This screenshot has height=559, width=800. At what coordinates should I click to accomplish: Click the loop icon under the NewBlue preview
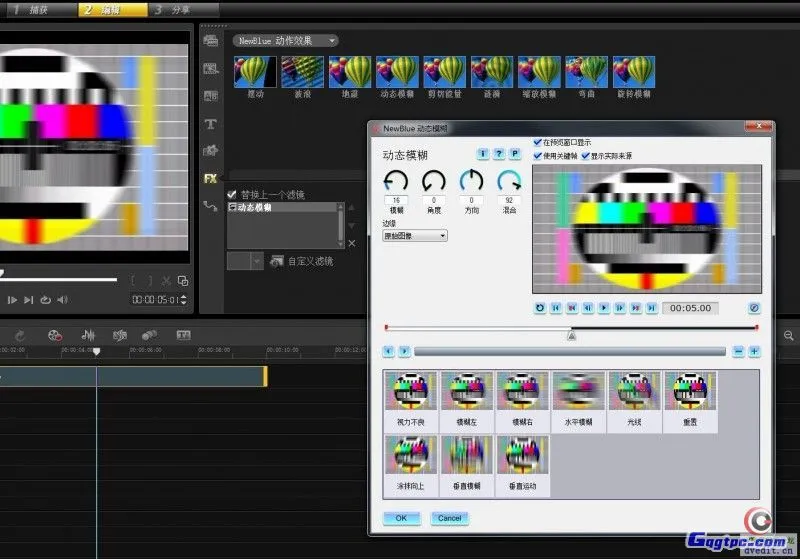pyautogui.click(x=540, y=308)
